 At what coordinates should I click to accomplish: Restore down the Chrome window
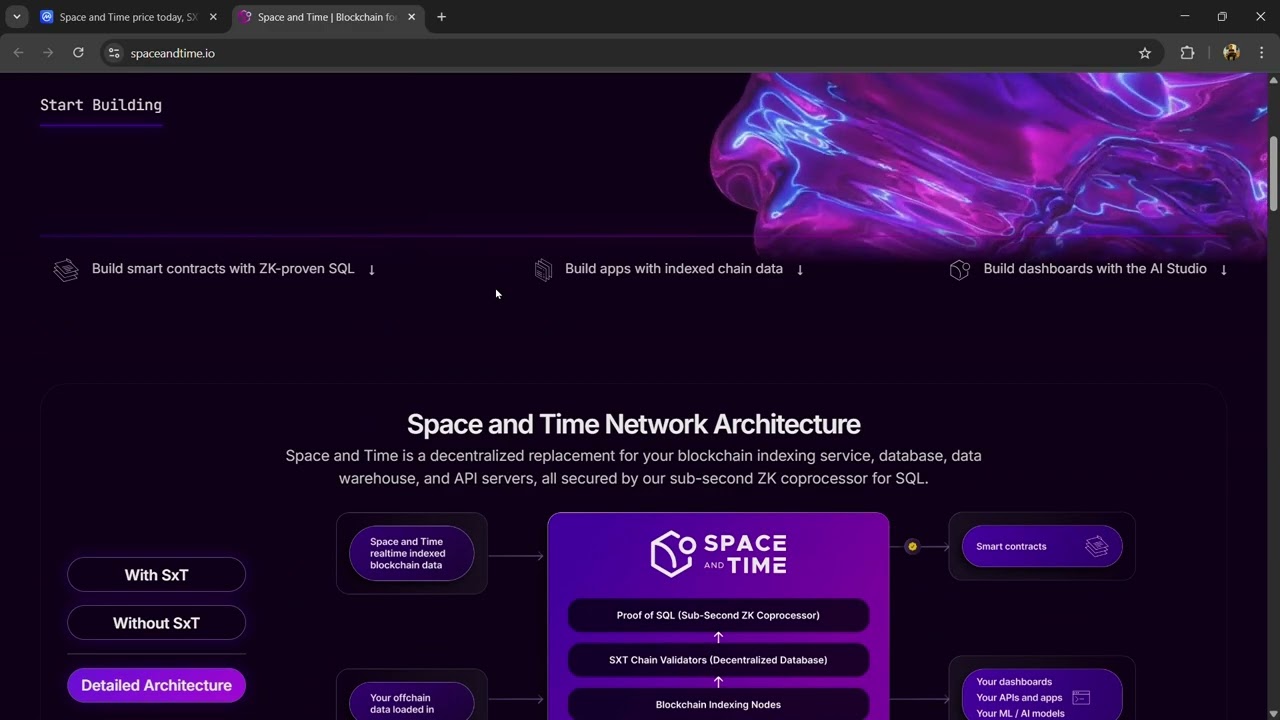pos(1222,17)
